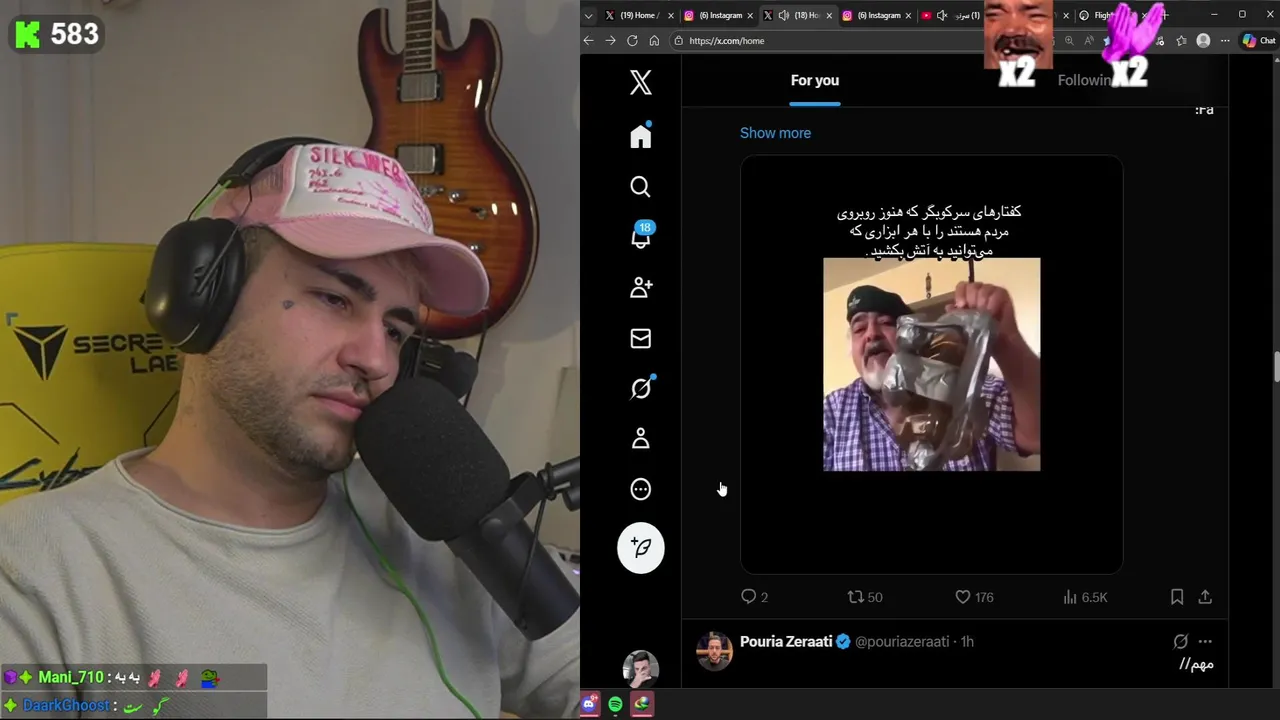
Task: Open Copilot Chat in the browser toolbar
Action: tap(1258, 41)
